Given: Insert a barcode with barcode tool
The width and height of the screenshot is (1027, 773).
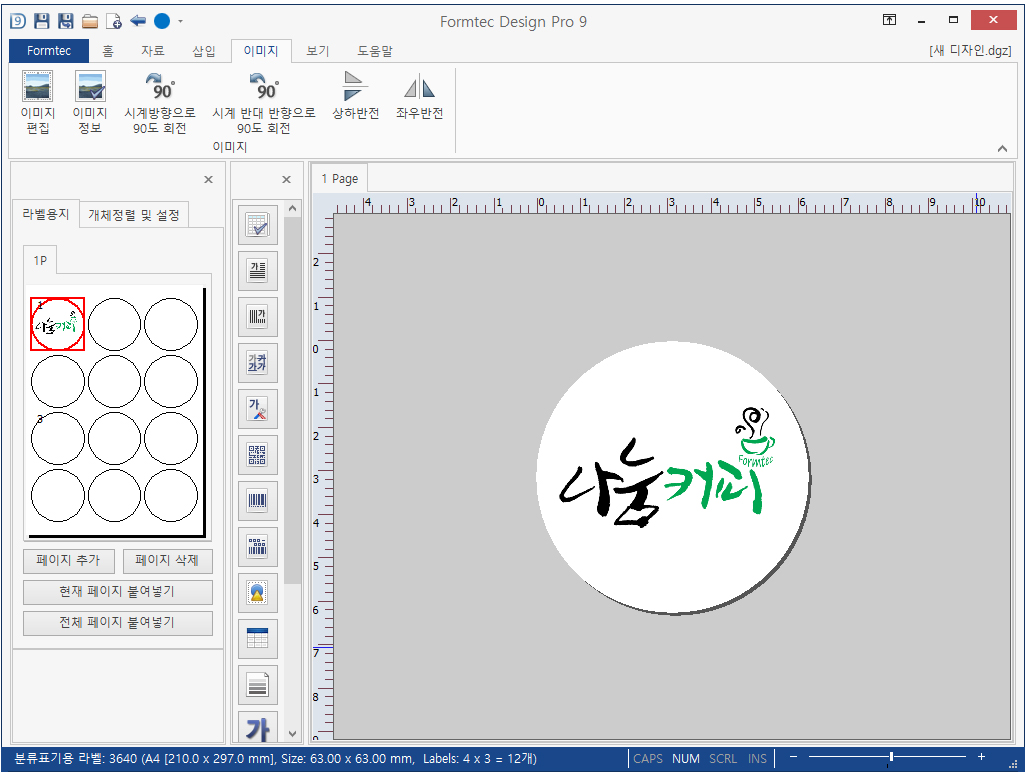Looking at the screenshot, I should pos(257,500).
